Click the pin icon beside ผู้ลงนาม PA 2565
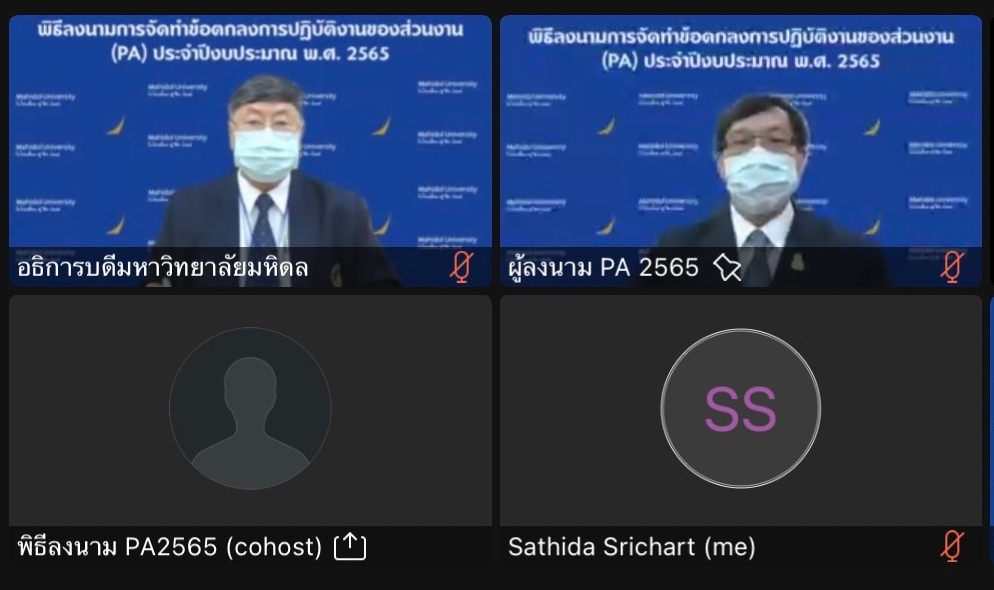The height and width of the screenshot is (590, 994). click(x=726, y=267)
